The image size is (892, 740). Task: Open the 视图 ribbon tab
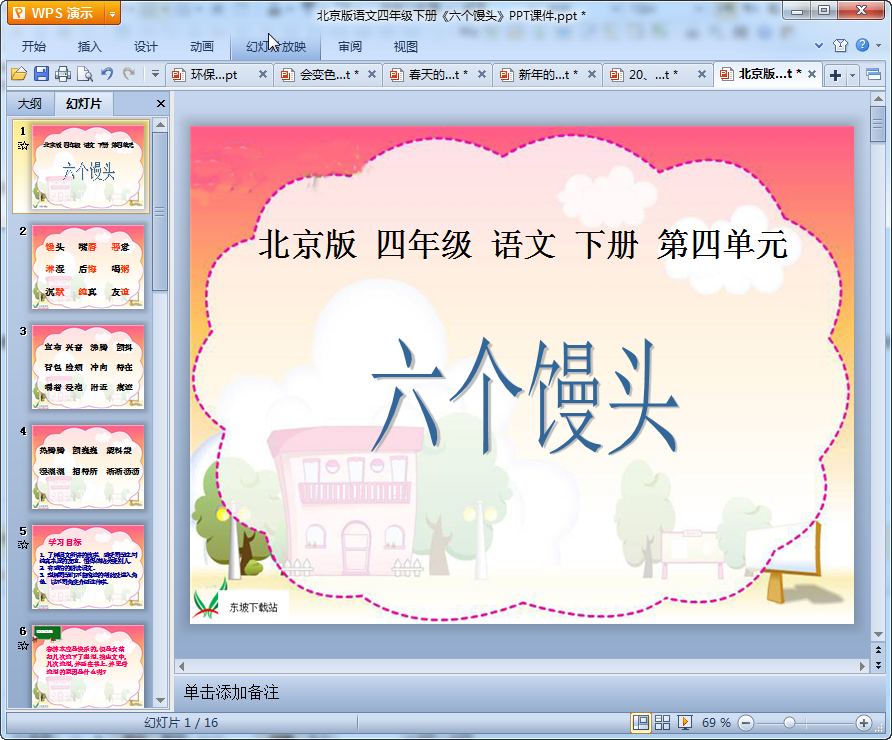pyautogui.click(x=406, y=47)
